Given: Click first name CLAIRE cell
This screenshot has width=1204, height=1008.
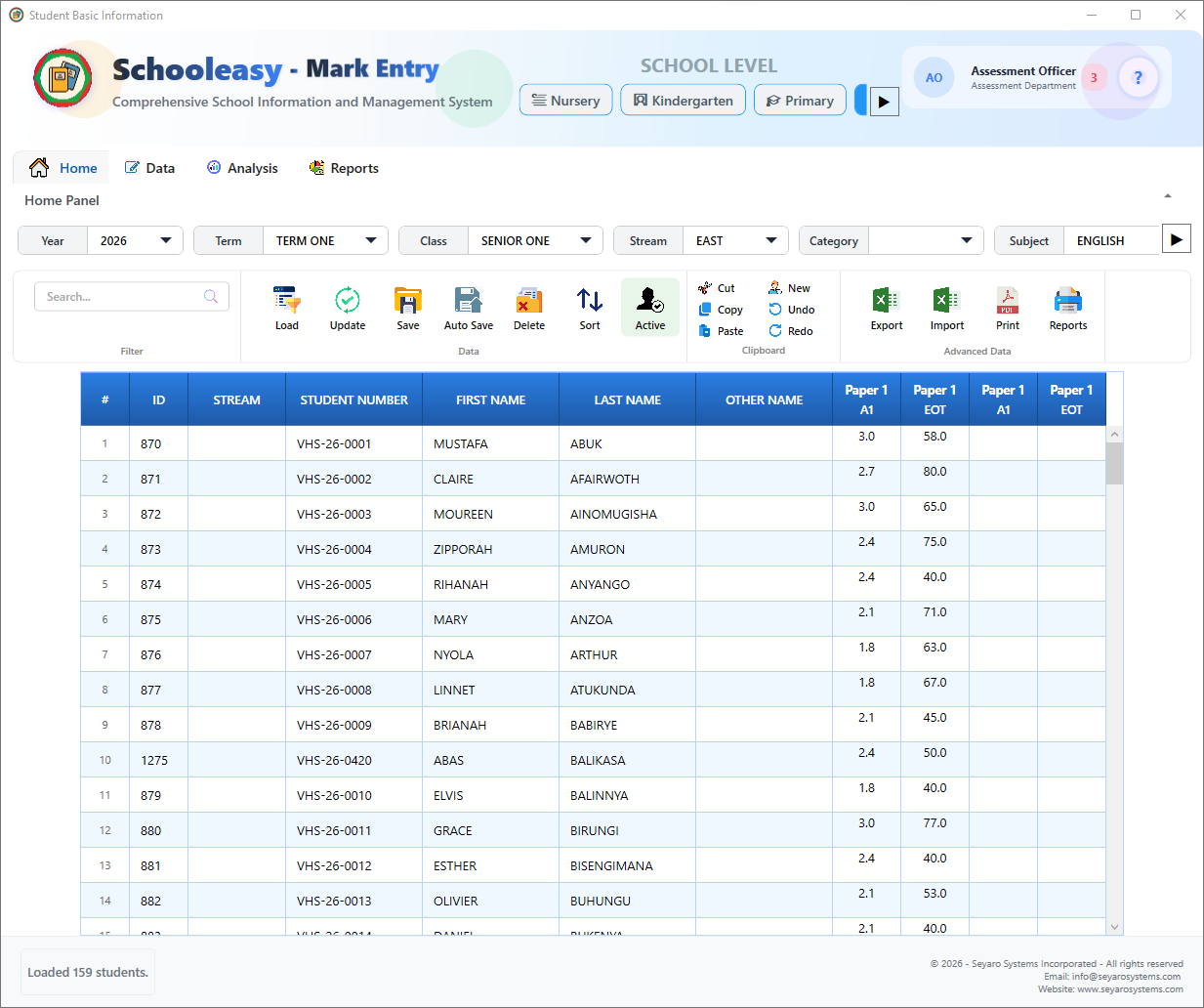Looking at the screenshot, I should (x=491, y=479).
